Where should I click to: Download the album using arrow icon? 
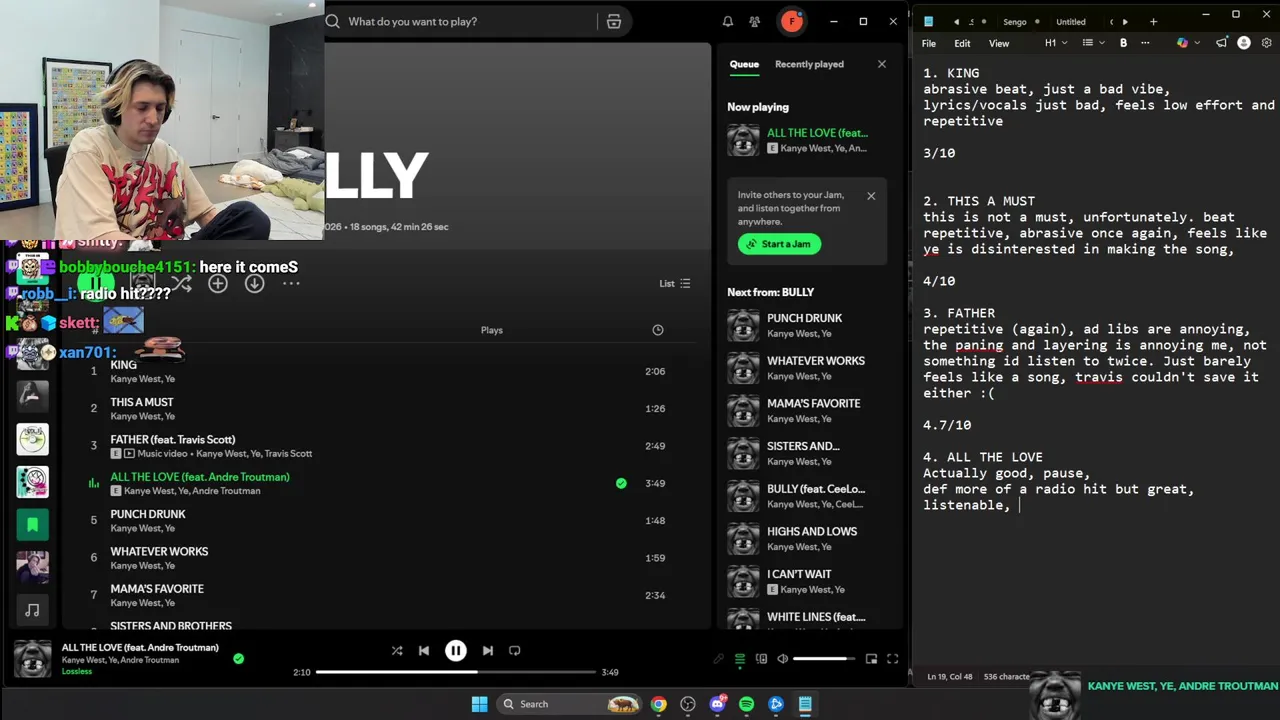tap(254, 283)
